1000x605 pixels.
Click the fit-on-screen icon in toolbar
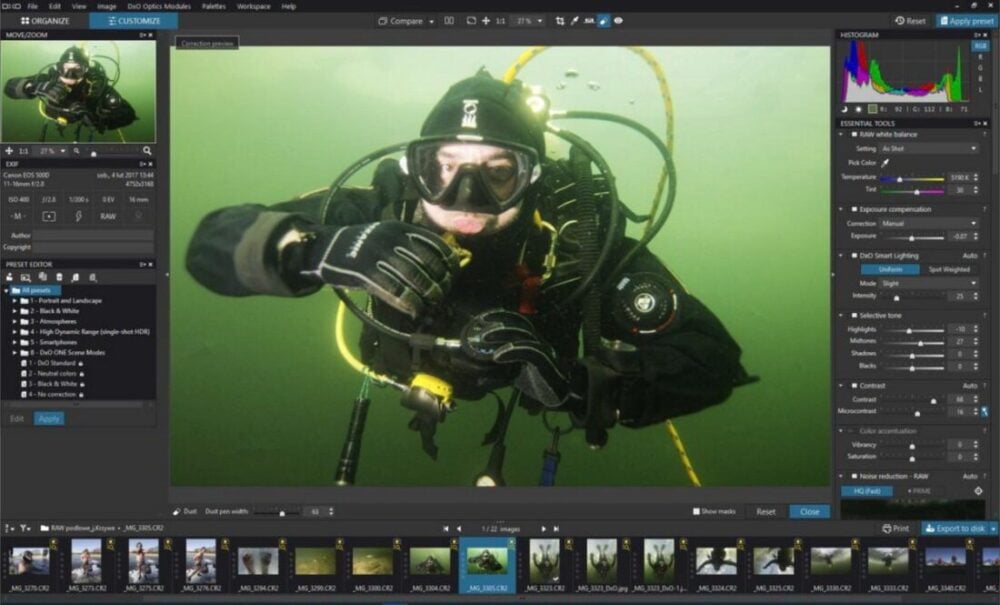pos(471,21)
